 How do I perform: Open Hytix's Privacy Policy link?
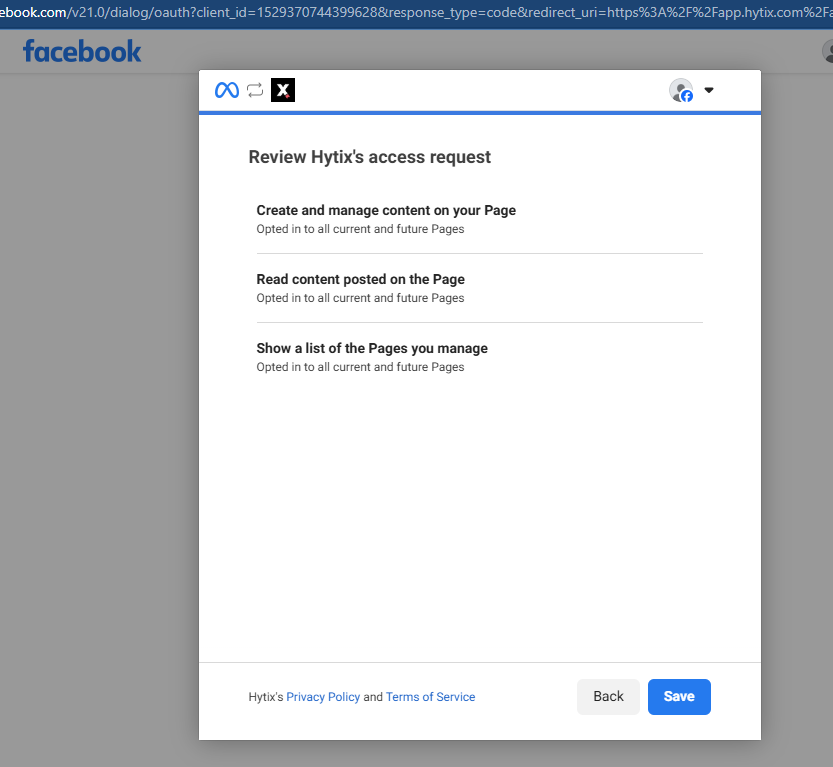323,697
